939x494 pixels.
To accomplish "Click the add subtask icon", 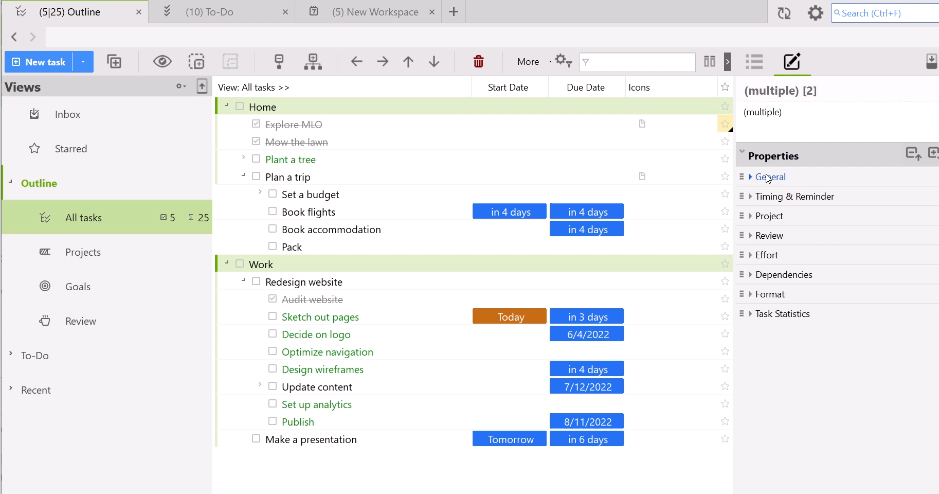I will point(114,61).
